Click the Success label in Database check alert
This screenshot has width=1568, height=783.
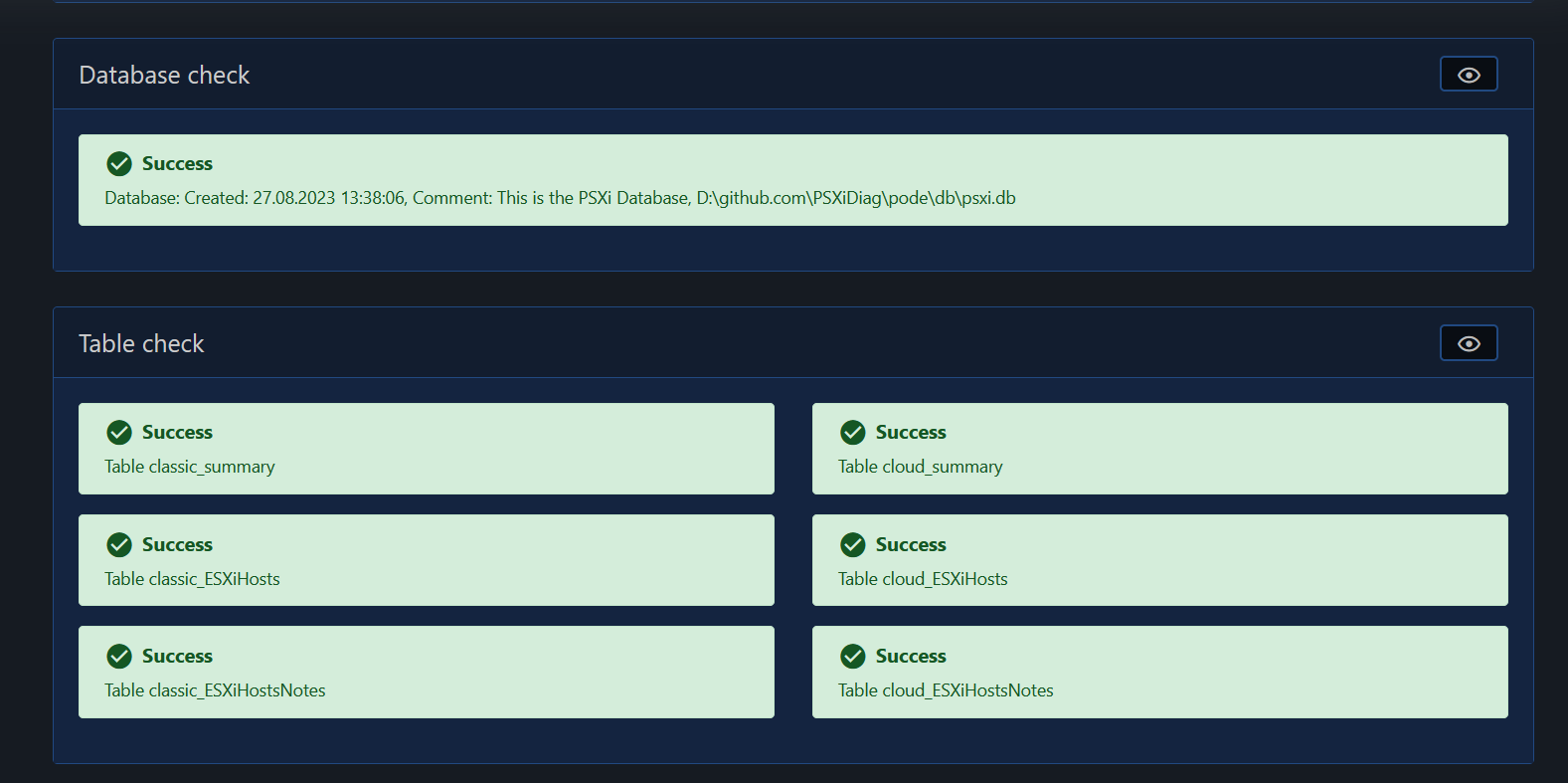pyautogui.click(x=177, y=163)
